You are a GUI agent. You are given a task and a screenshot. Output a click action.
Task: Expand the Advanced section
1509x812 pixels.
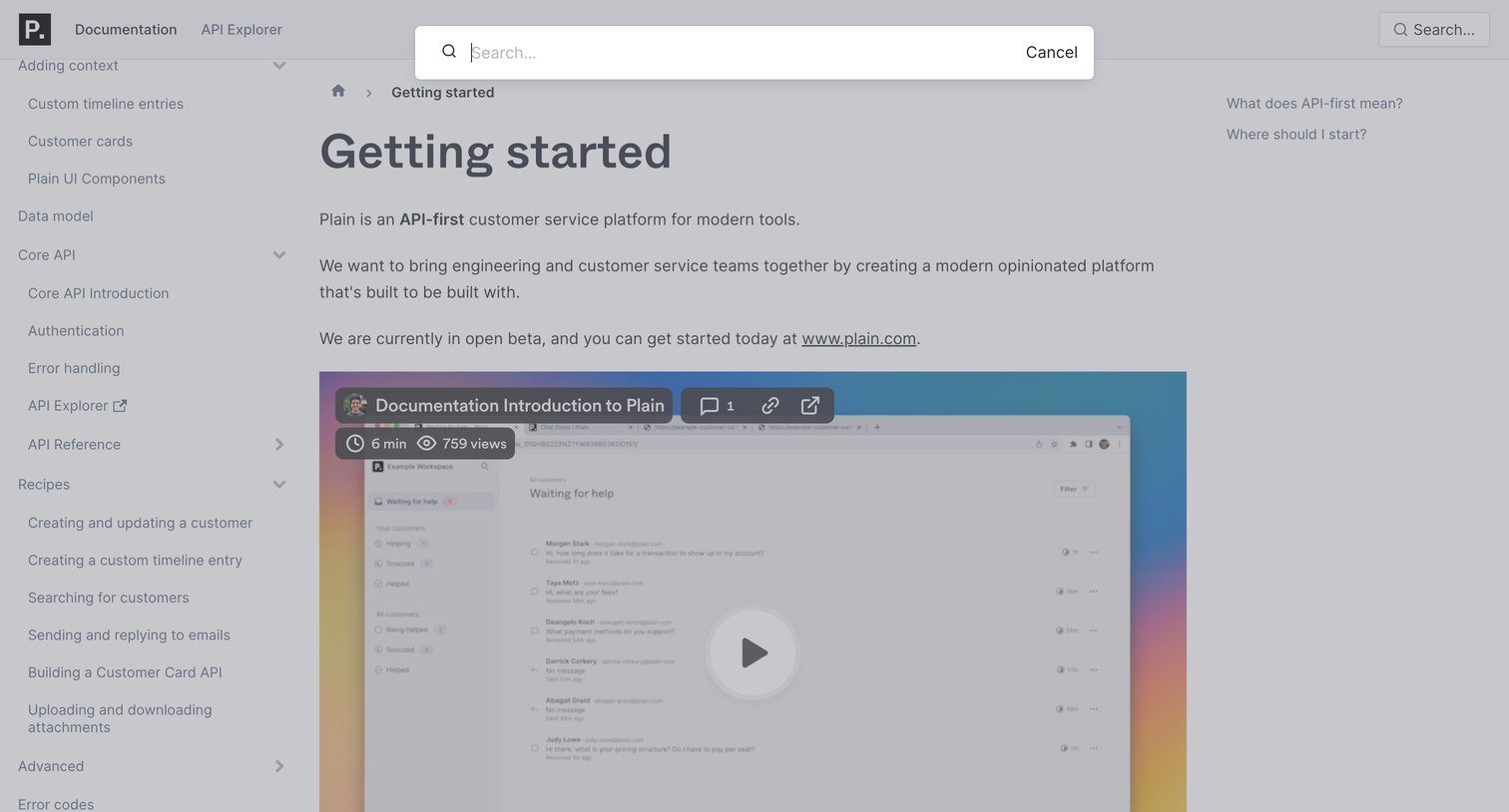pyautogui.click(x=279, y=766)
